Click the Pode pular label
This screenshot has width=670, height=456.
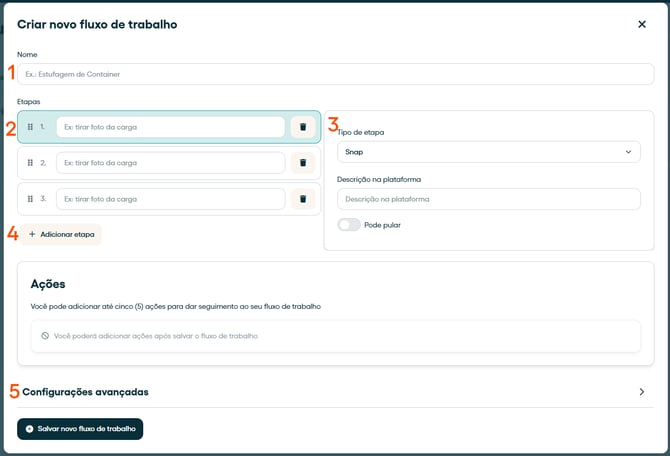[382, 225]
